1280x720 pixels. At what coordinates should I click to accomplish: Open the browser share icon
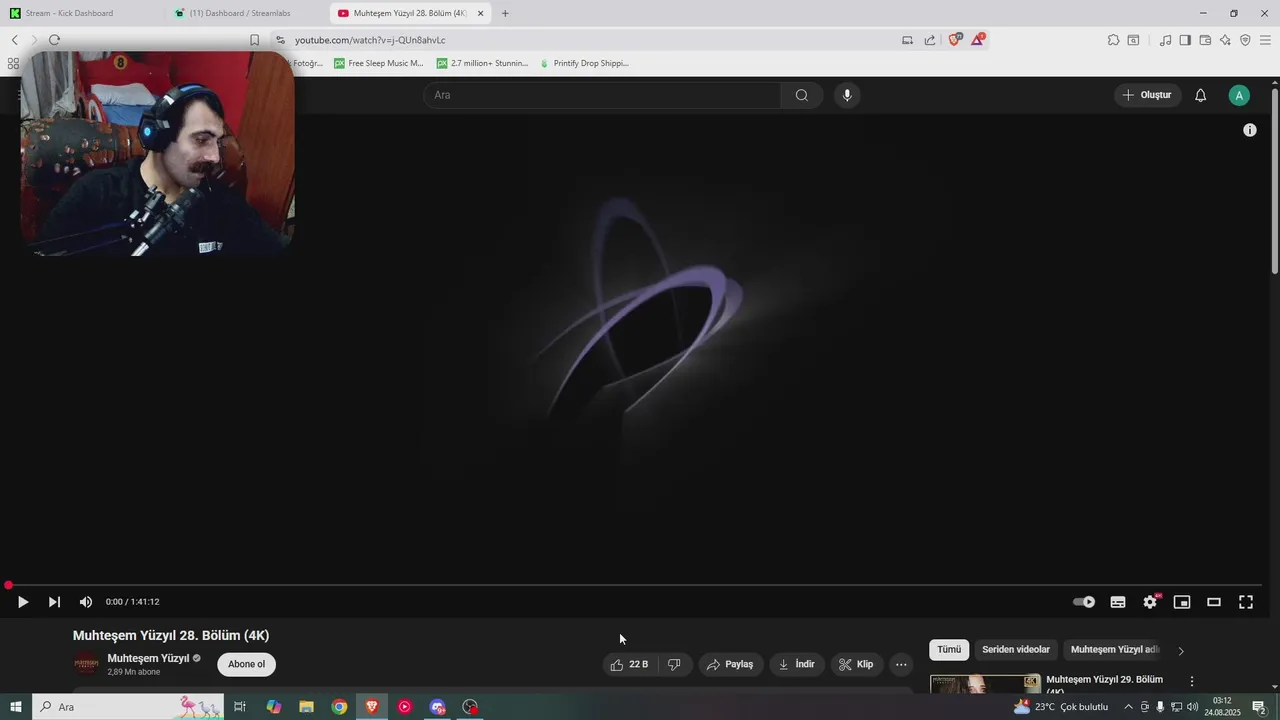[930, 40]
